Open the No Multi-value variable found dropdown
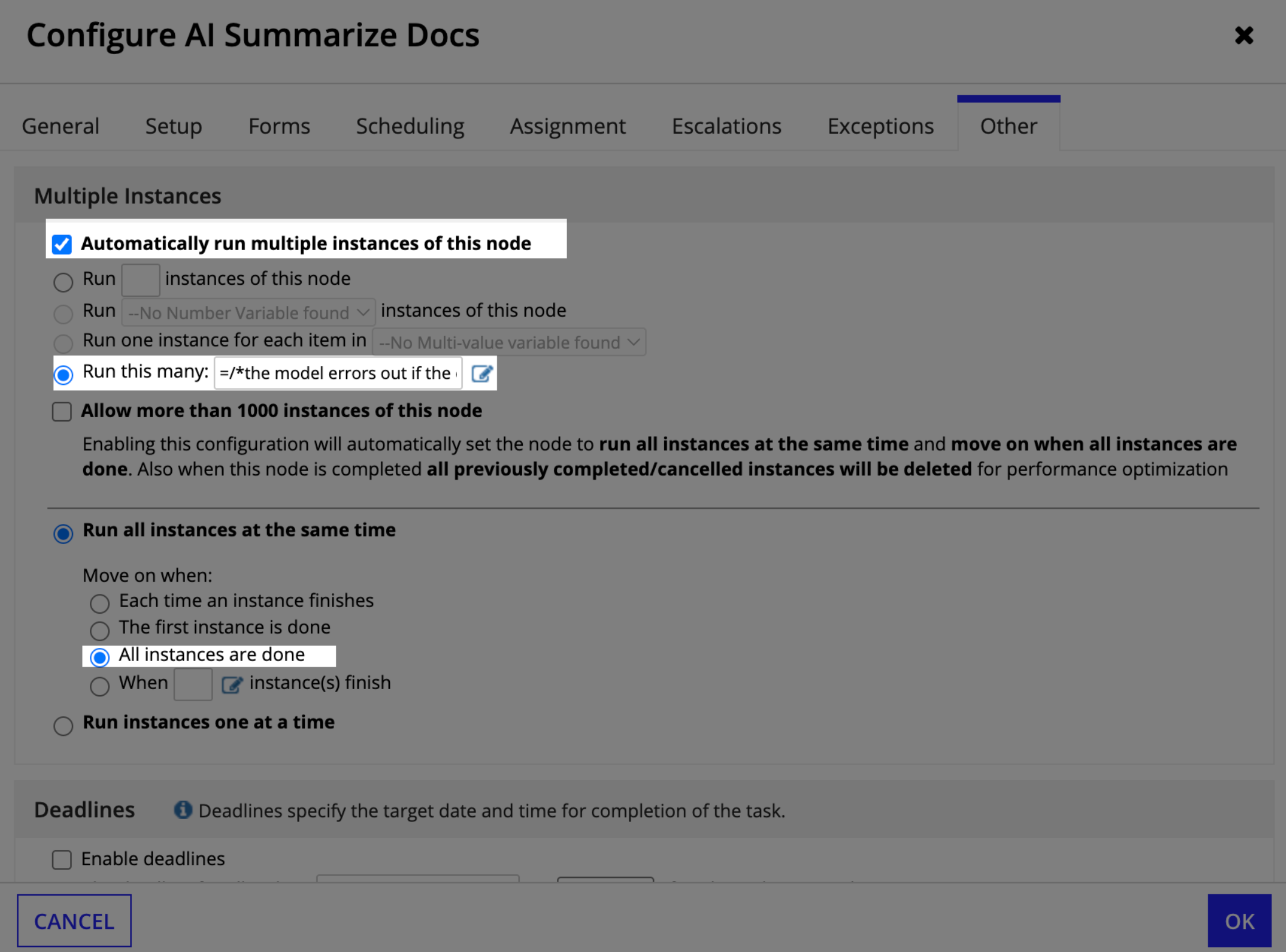1286x952 pixels. (x=509, y=342)
